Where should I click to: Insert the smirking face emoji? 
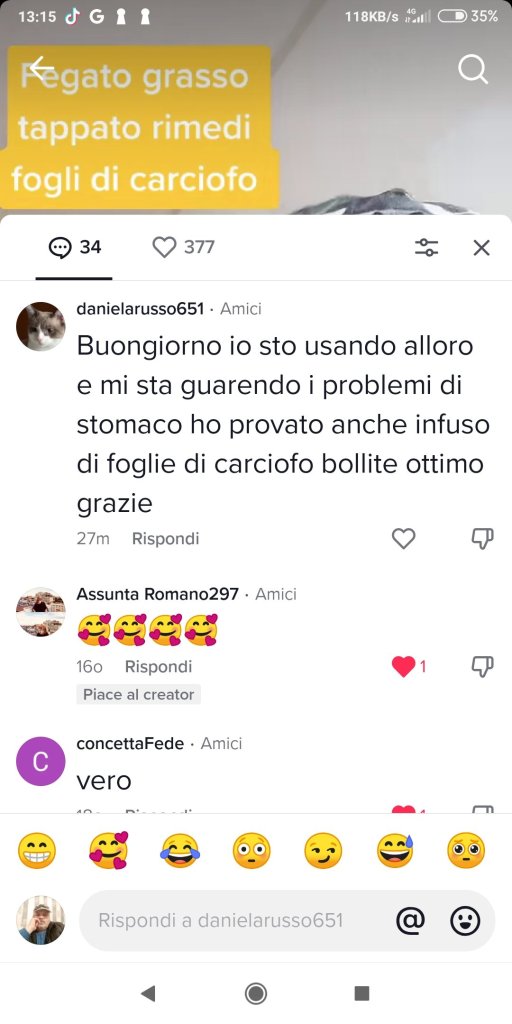click(323, 851)
